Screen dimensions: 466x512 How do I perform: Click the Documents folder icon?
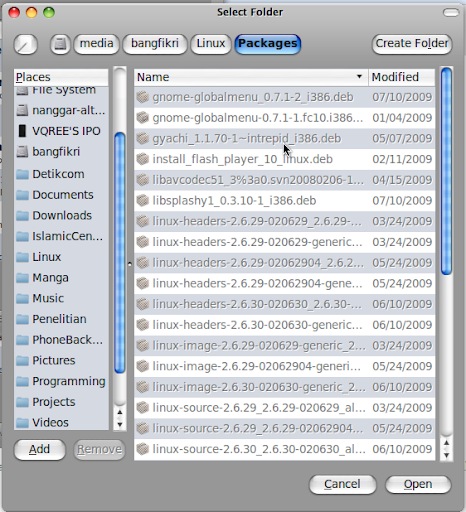pyautogui.click(x=22, y=195)
